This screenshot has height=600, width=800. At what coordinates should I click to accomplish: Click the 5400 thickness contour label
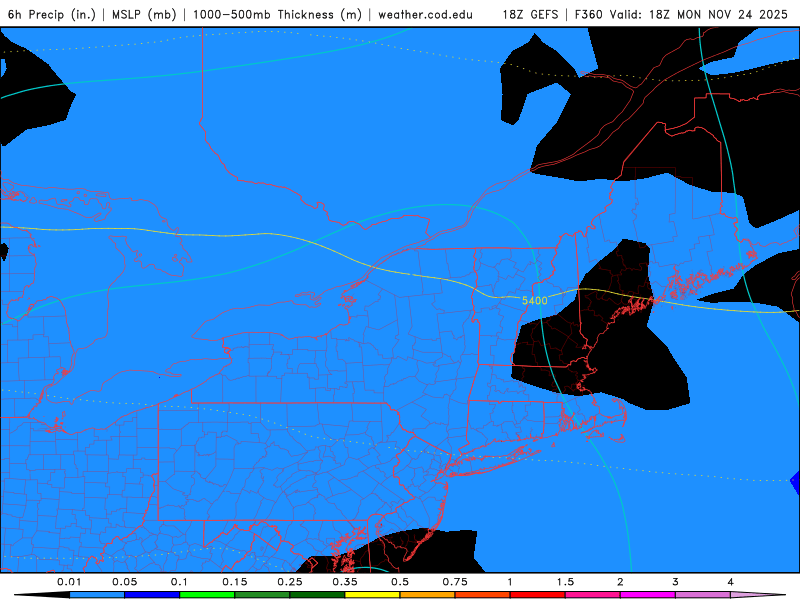(535, 301)
